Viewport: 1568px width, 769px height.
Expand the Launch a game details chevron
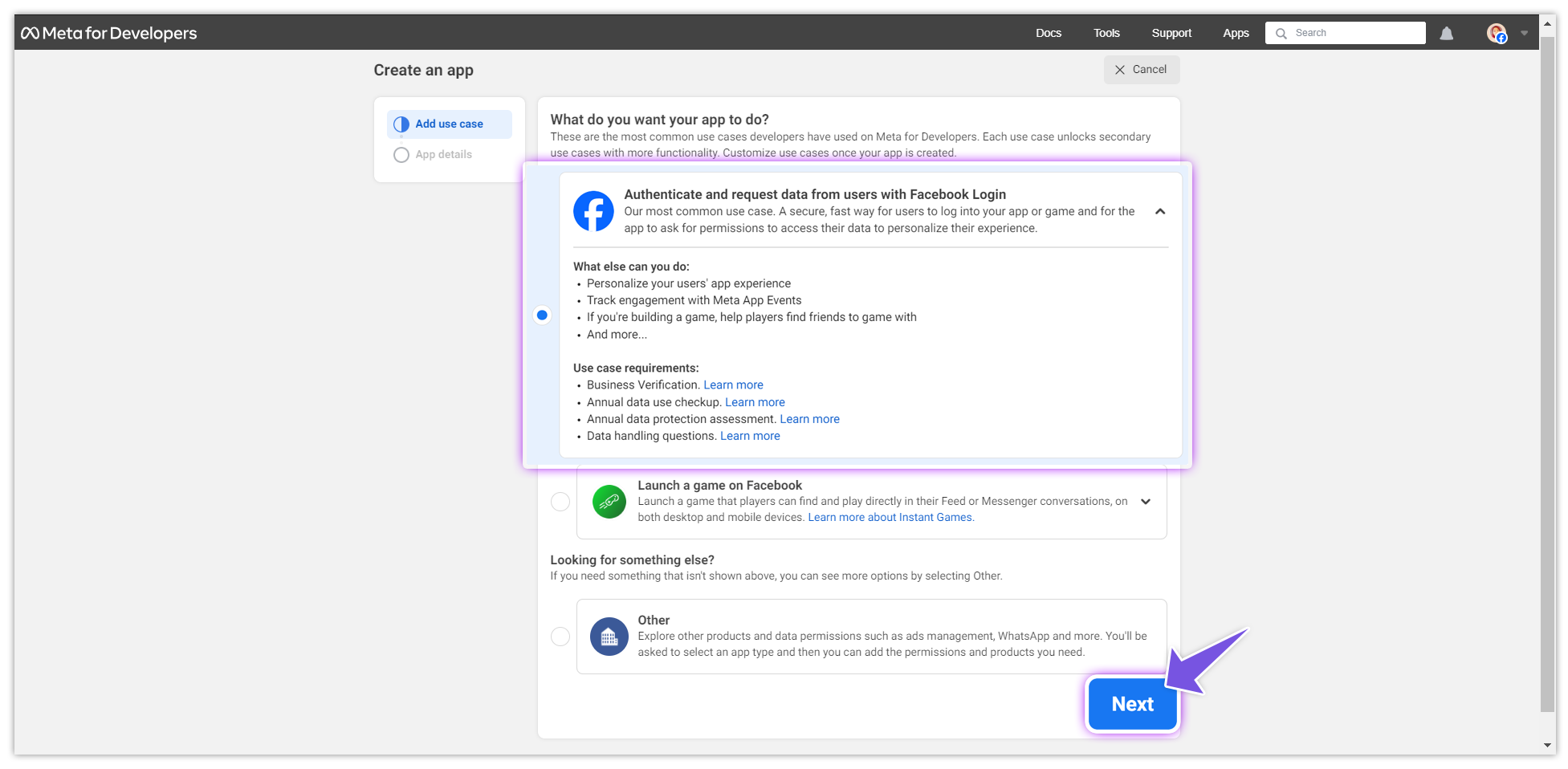[1145, 501]
